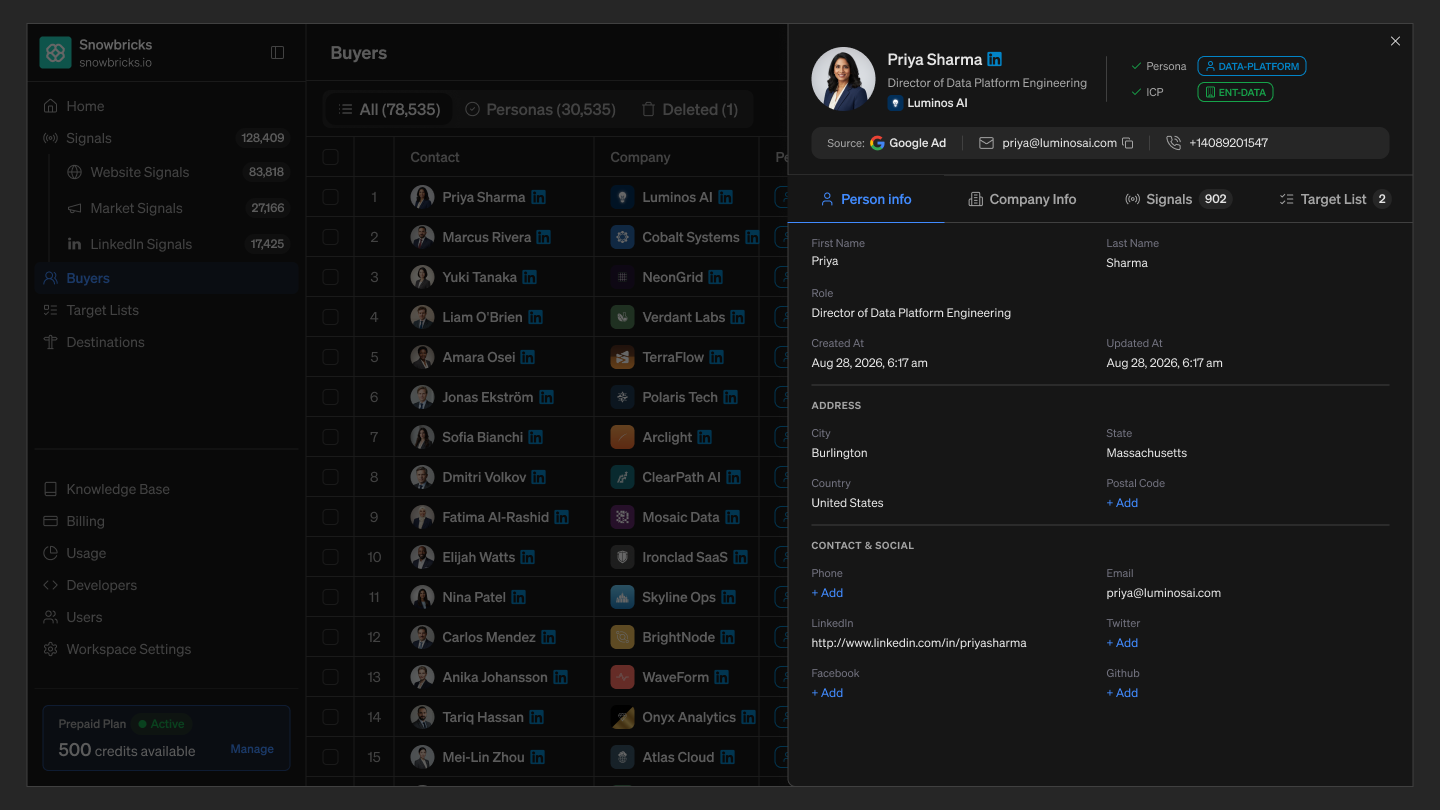Collapse the sidebar with the panel icon
This screenshot has height=810, width=1440.
click(278, 53)
